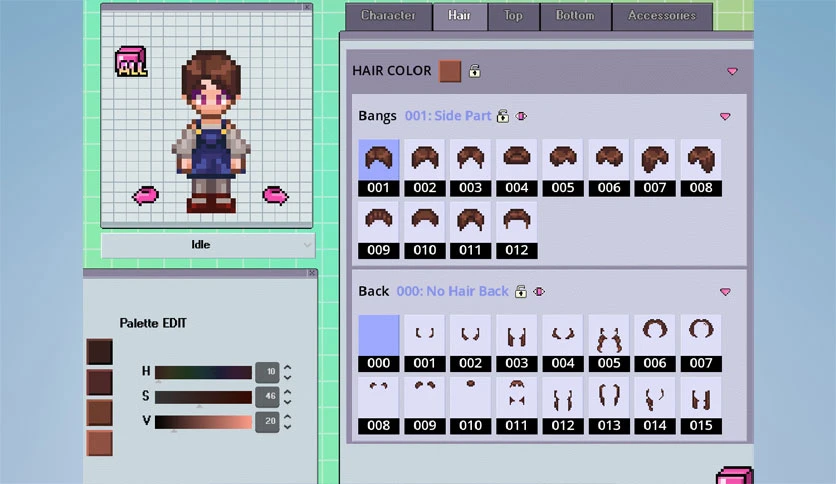Click the pink ALL randomize icon

coord(131,62)
